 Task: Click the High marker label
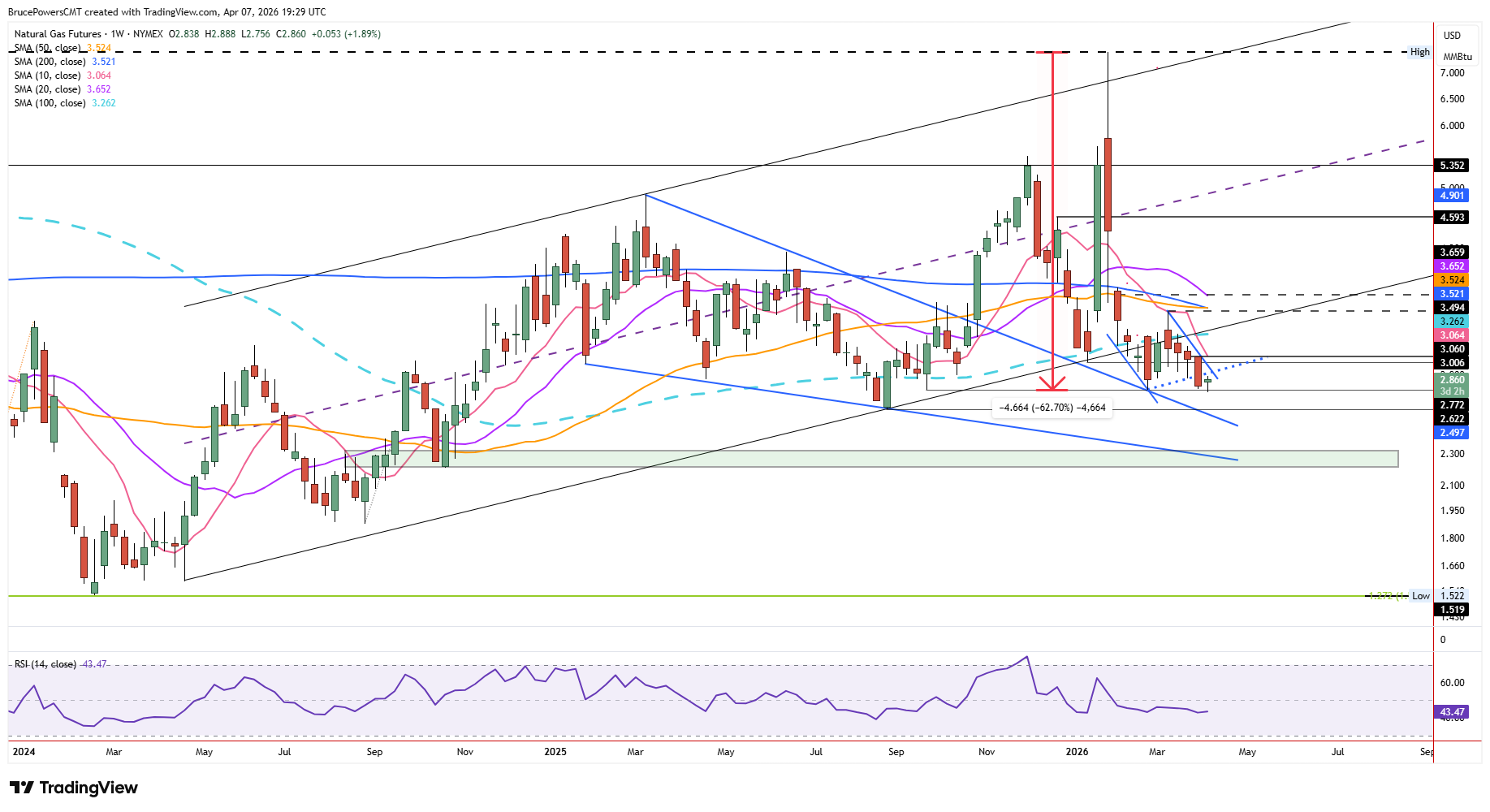(1419, 52)
